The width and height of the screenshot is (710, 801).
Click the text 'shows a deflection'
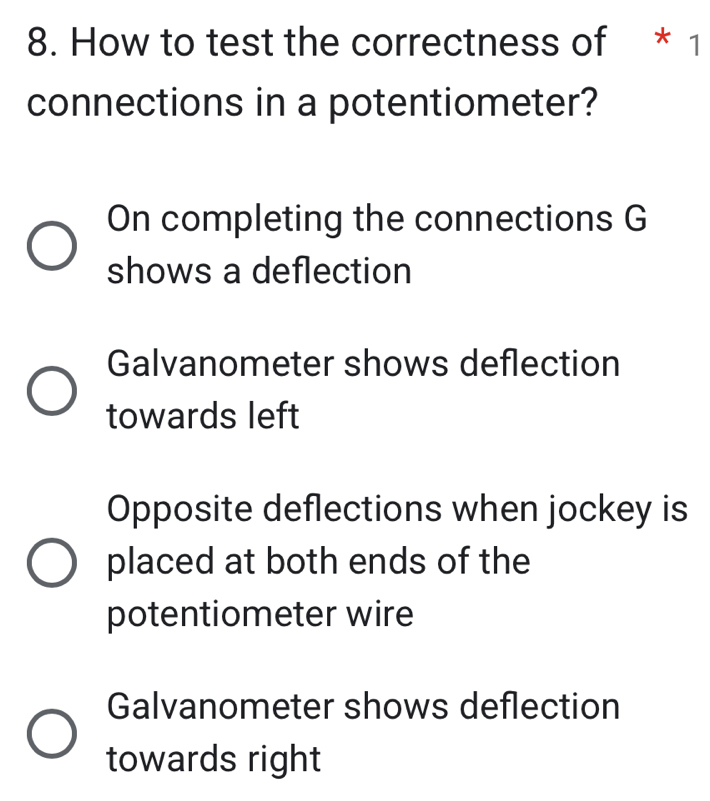(259, 271)
